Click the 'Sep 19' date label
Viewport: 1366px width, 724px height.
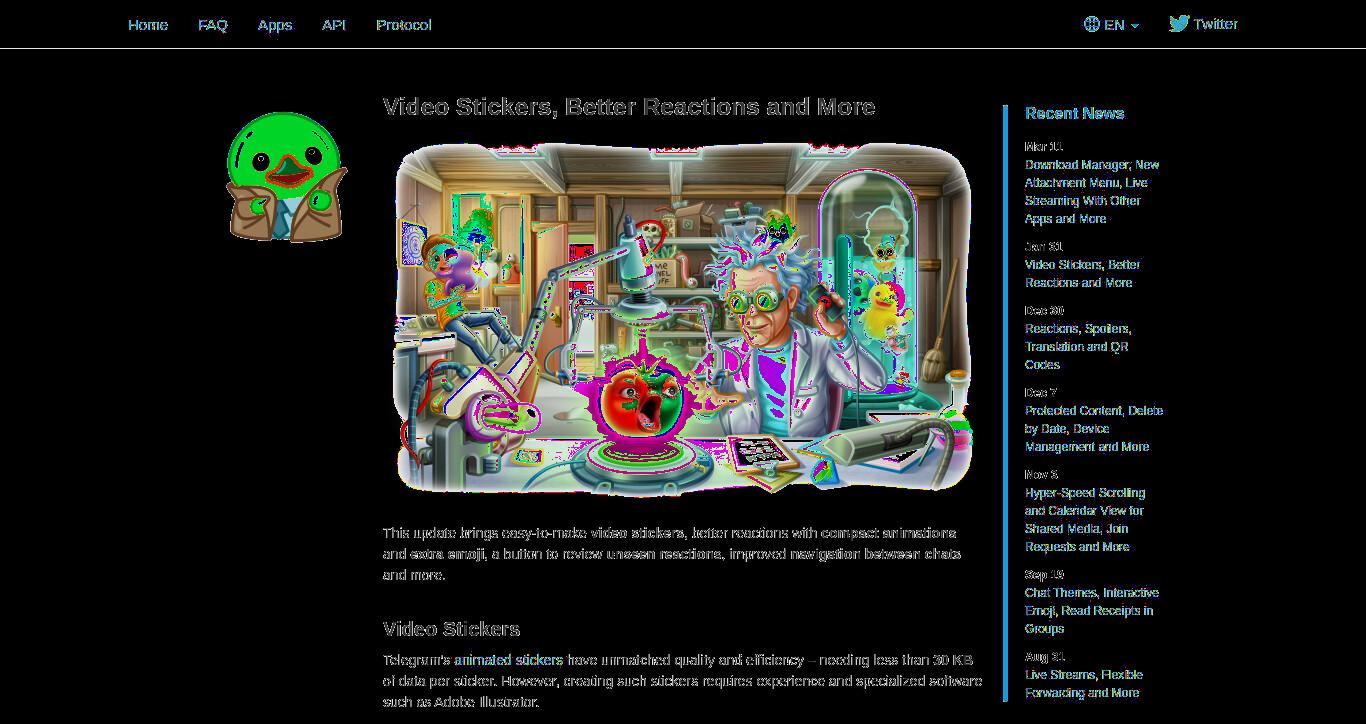(1044, 575)
